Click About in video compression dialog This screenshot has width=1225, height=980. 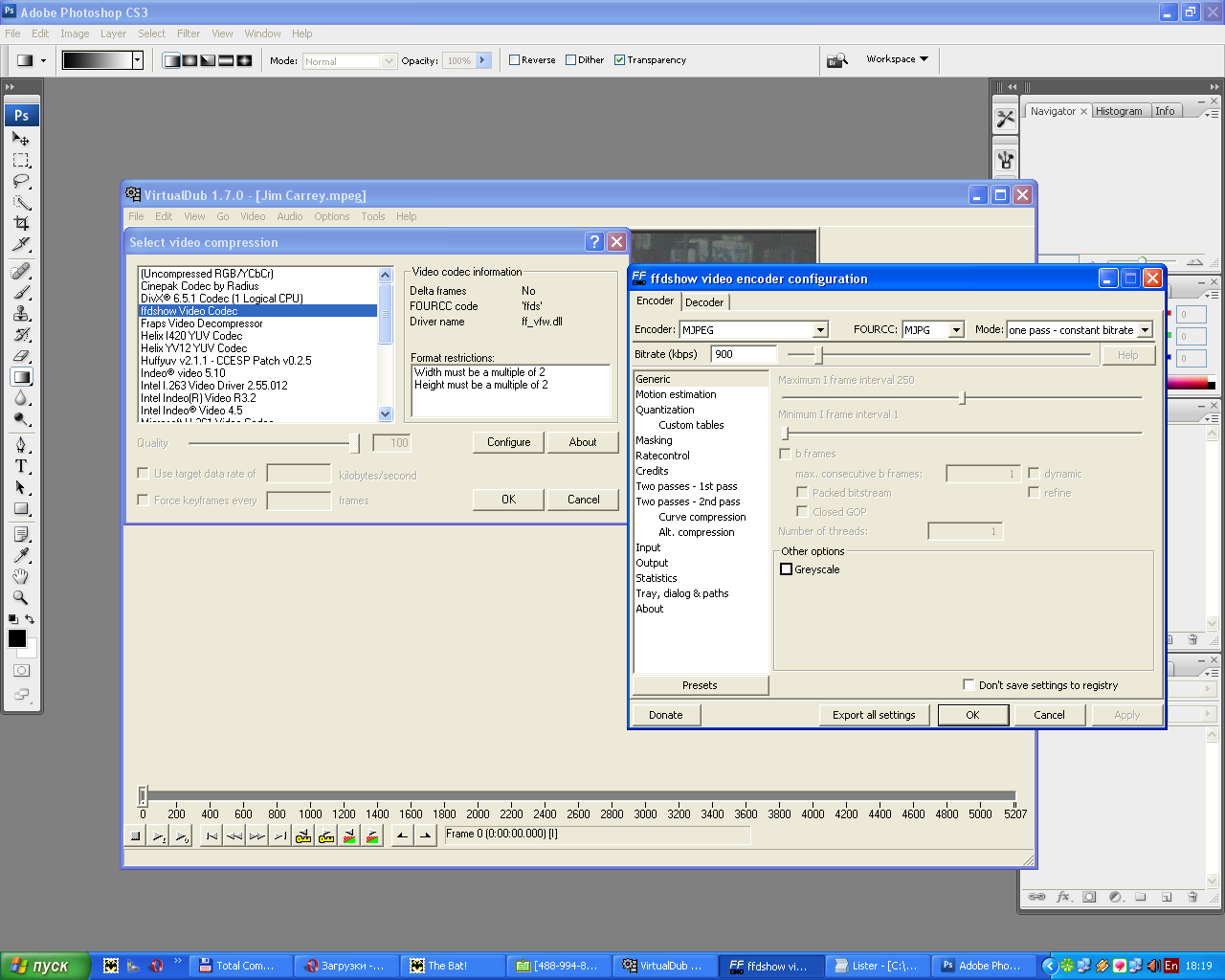point(583,442)
